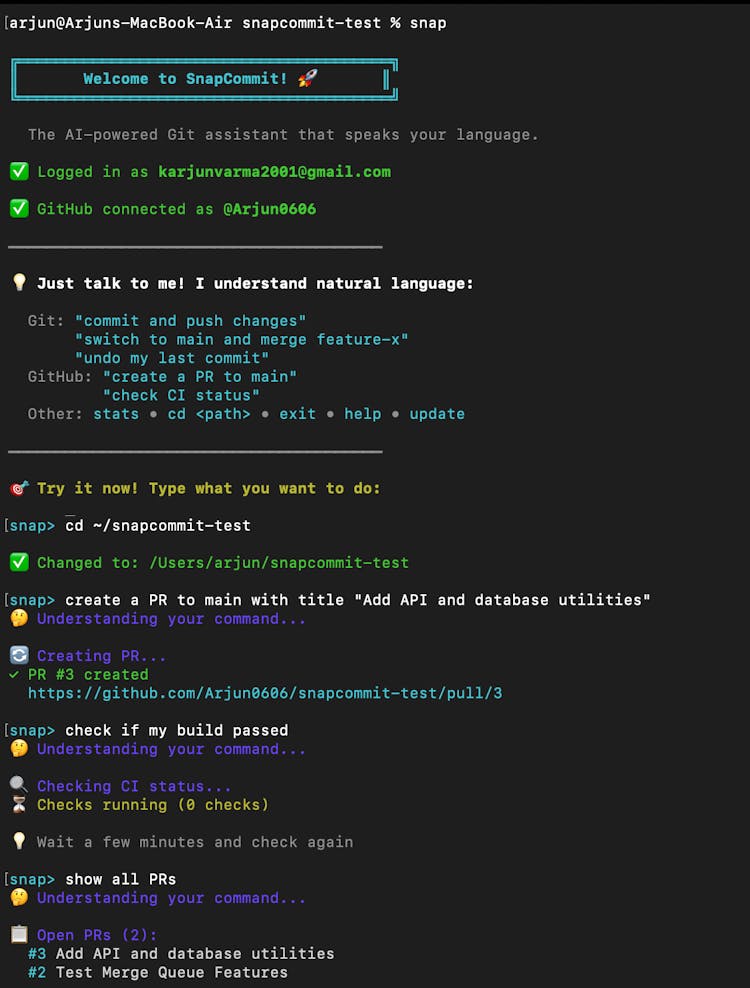The image size is (750, 988).
Task: Click the thinking emoji above 'Creating PR...'
Action: (x=19, y=619)
